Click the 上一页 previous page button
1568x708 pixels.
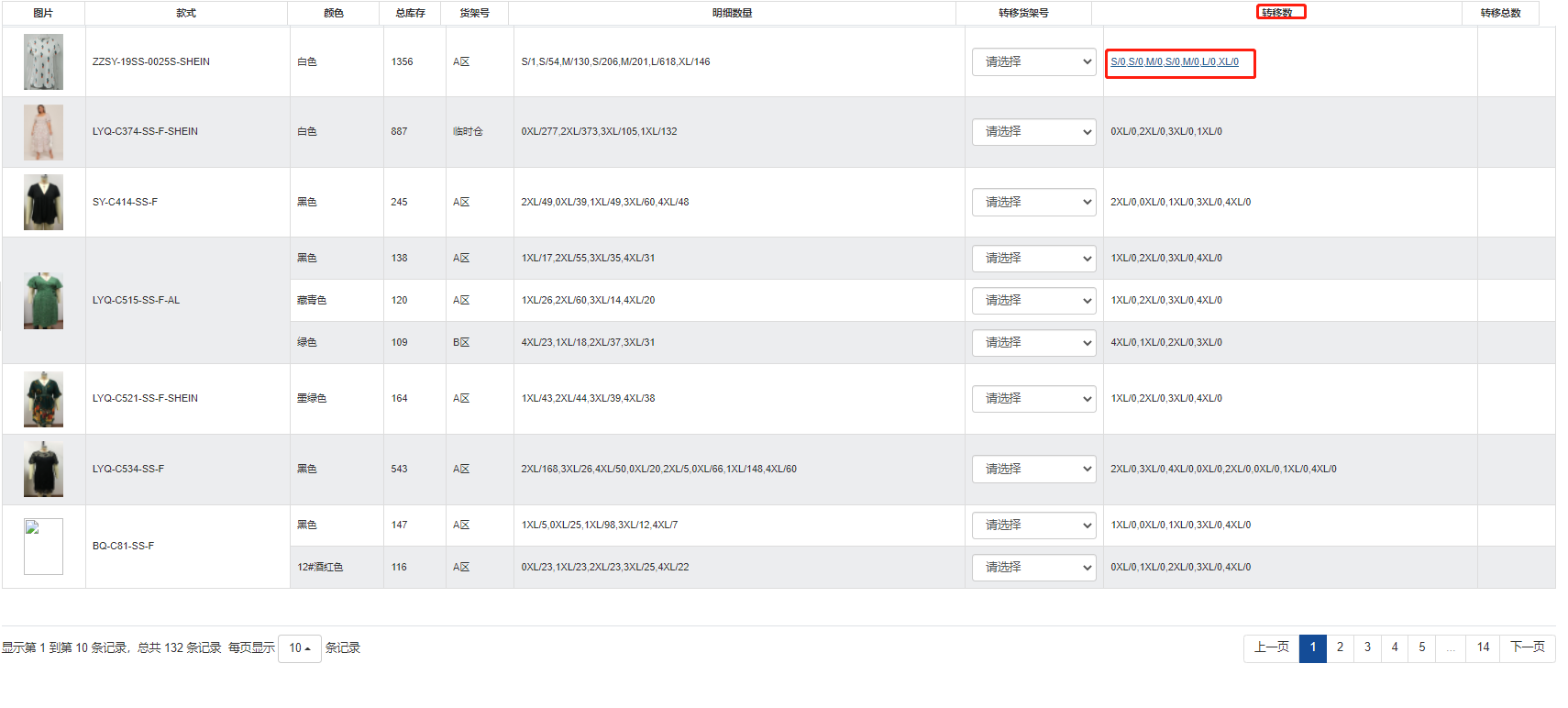(1271, 647)
